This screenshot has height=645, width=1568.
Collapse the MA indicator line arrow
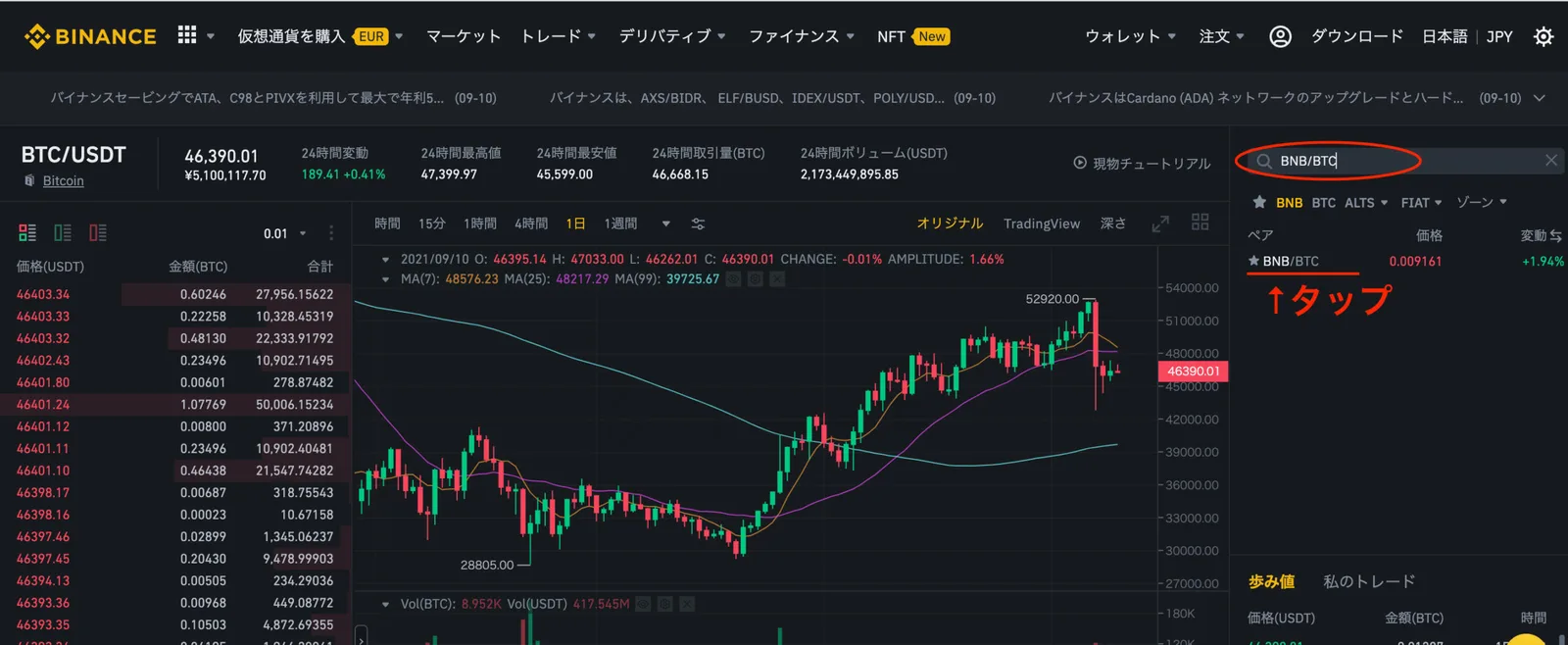point(385,279)
